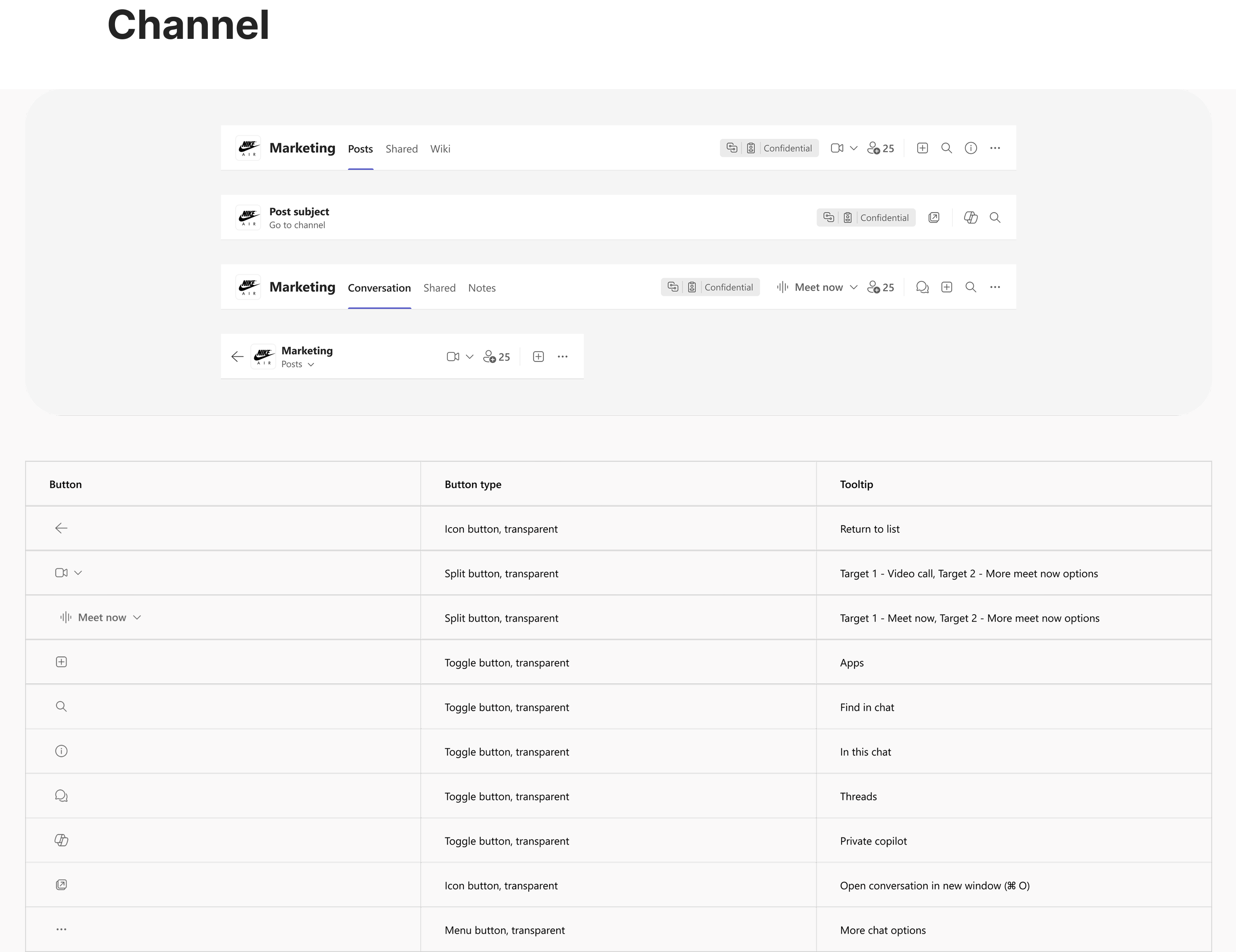Viewport: 1236px width, 952px height.
Task: Click the search icon in the Posts header
Action: point(946,148)
